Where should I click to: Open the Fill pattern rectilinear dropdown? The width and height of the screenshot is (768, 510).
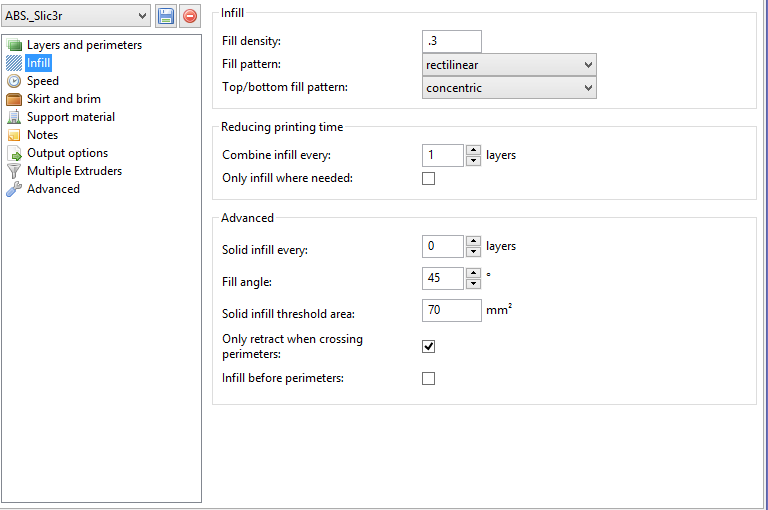point(509,65)
